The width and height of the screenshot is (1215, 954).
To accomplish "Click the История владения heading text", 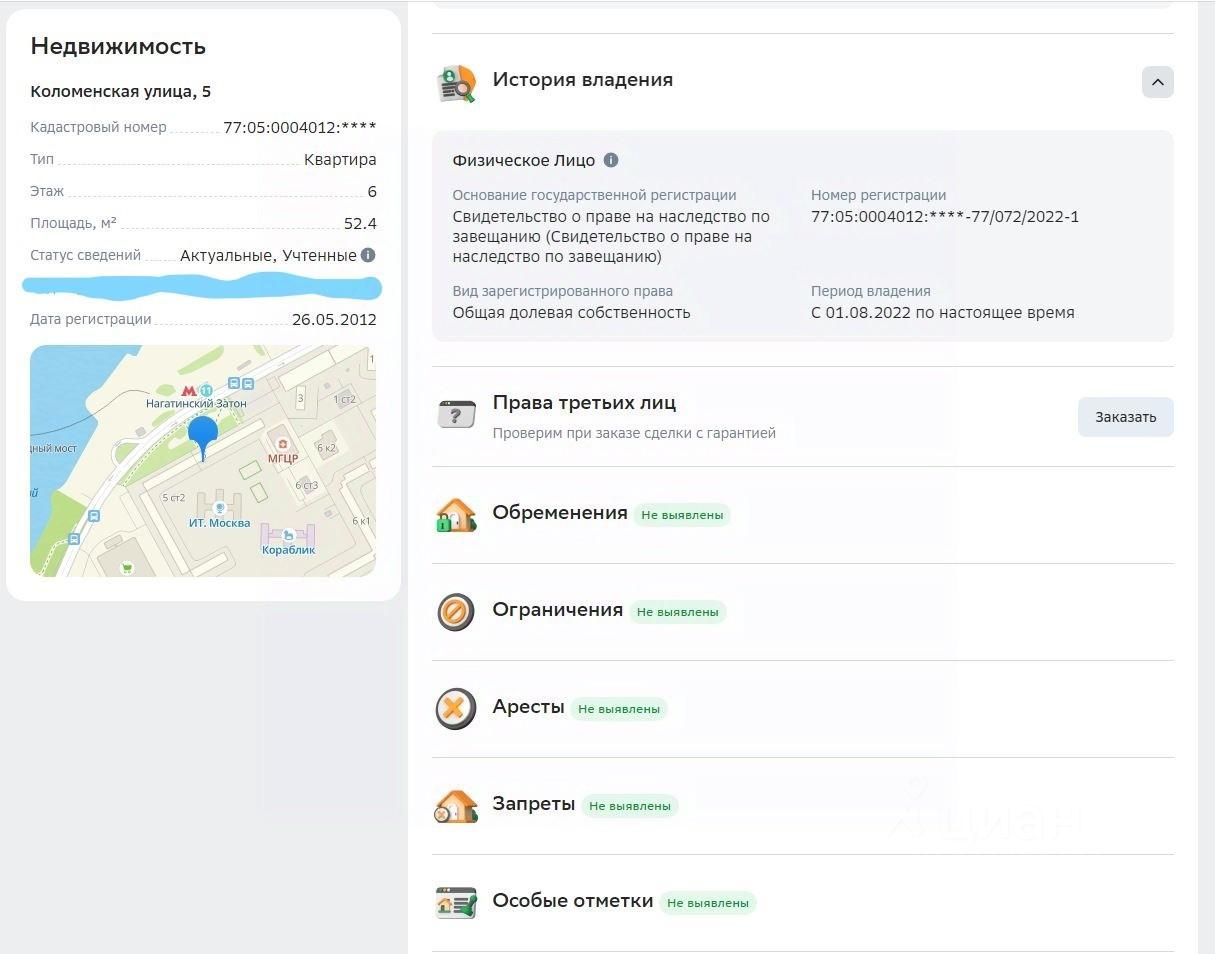I will click(583, 80).
